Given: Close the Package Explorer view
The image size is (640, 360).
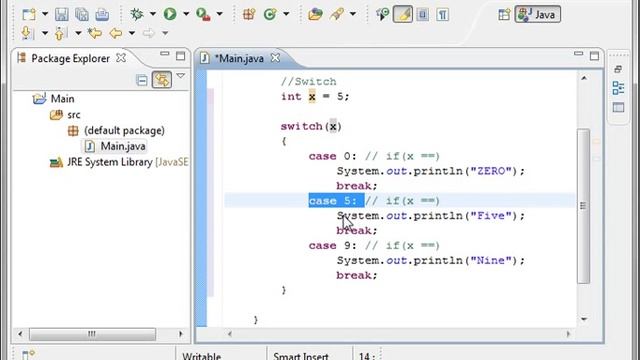Looking at the screenshot, I should [121, 58].
